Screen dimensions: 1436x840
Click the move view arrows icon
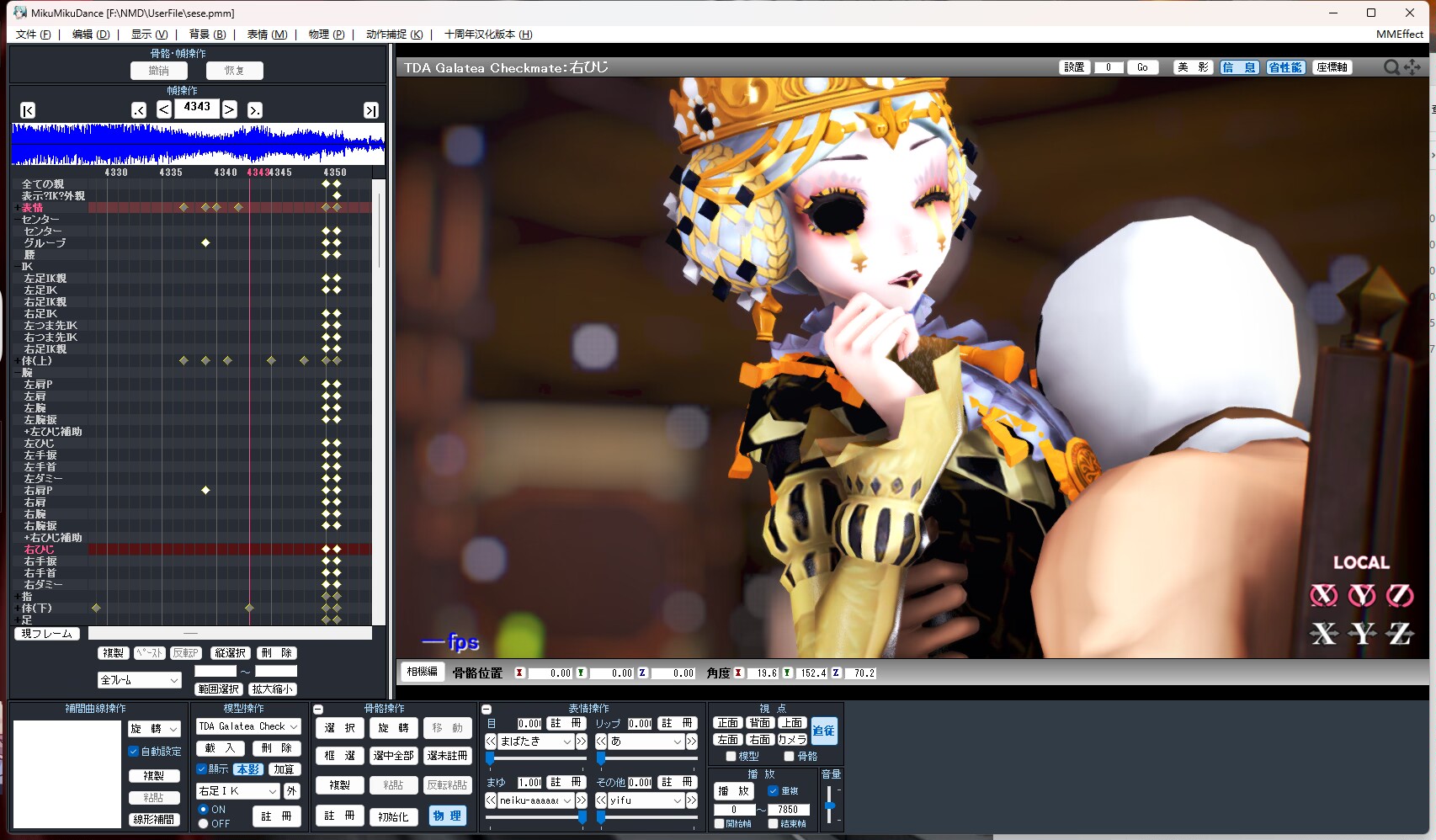1412,67
